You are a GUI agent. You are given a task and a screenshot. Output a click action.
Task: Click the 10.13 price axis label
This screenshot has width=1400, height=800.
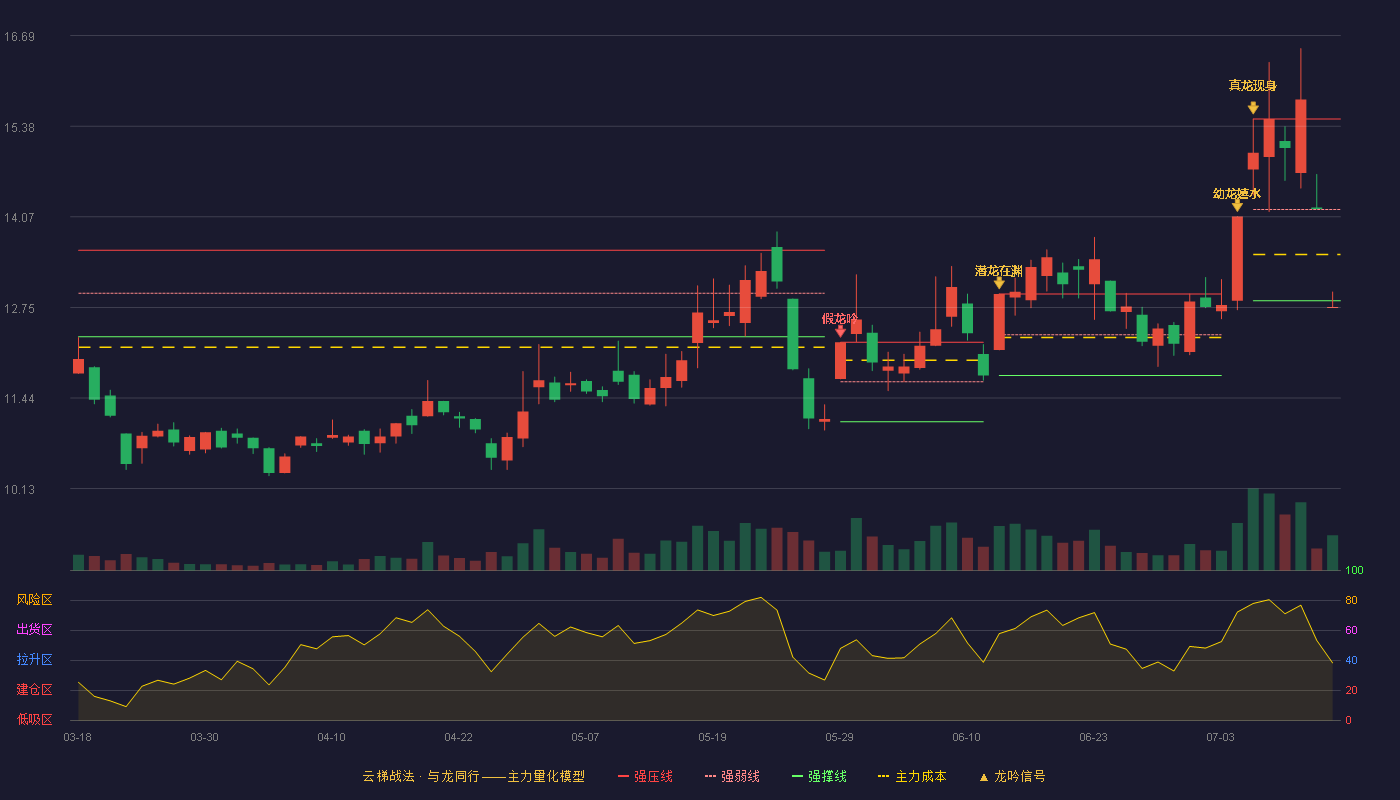pos(19,490)
